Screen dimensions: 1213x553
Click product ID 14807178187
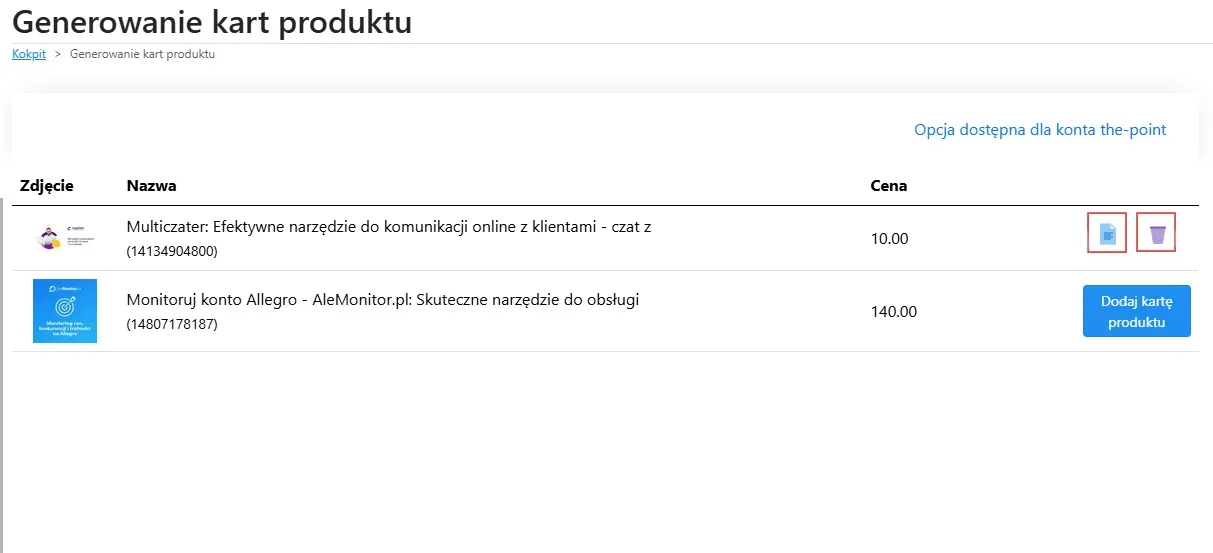pos(172,325)
